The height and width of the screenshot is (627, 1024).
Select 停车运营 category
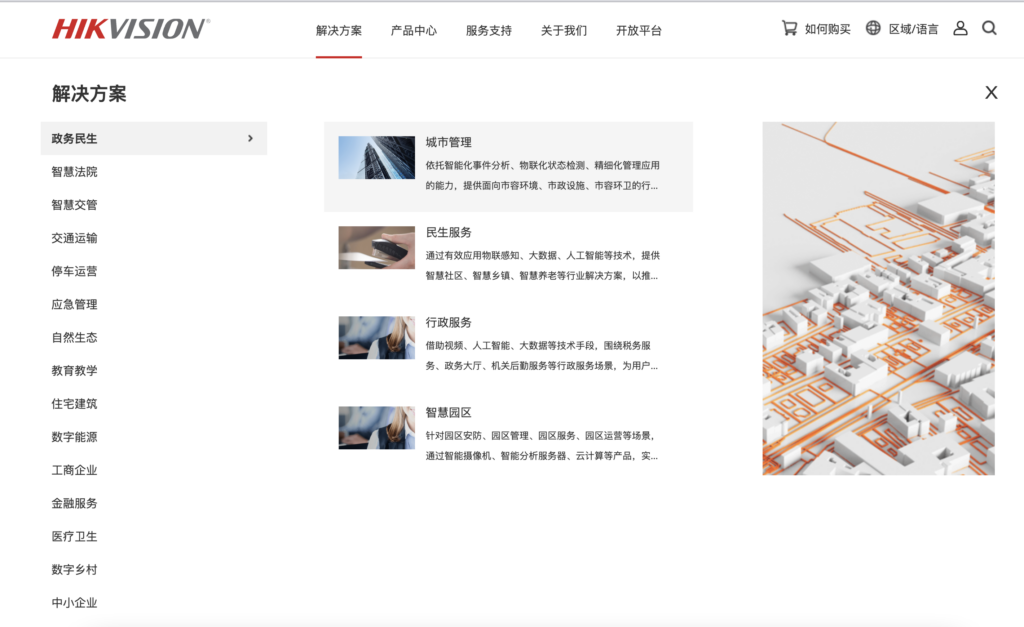pos(74,271)
